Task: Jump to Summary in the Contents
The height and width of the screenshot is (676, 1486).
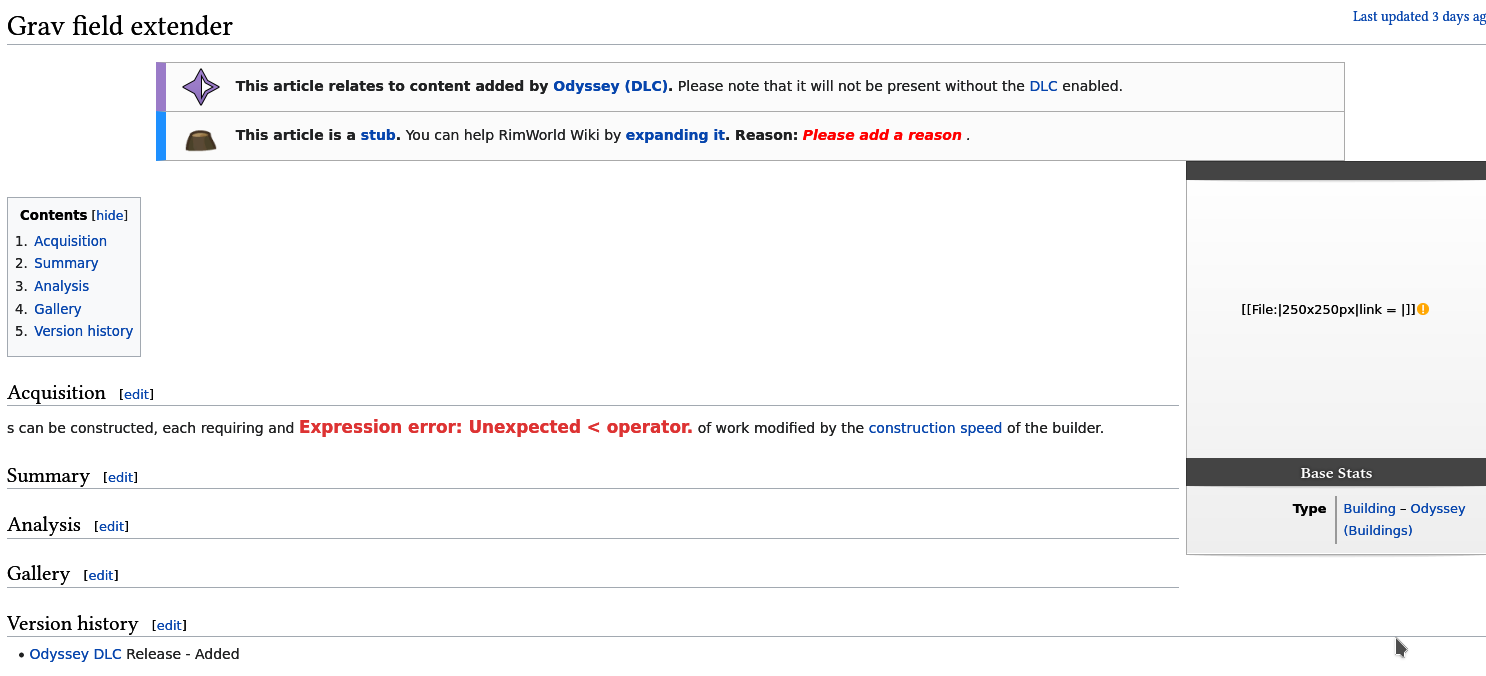Action: click(66, 263)
